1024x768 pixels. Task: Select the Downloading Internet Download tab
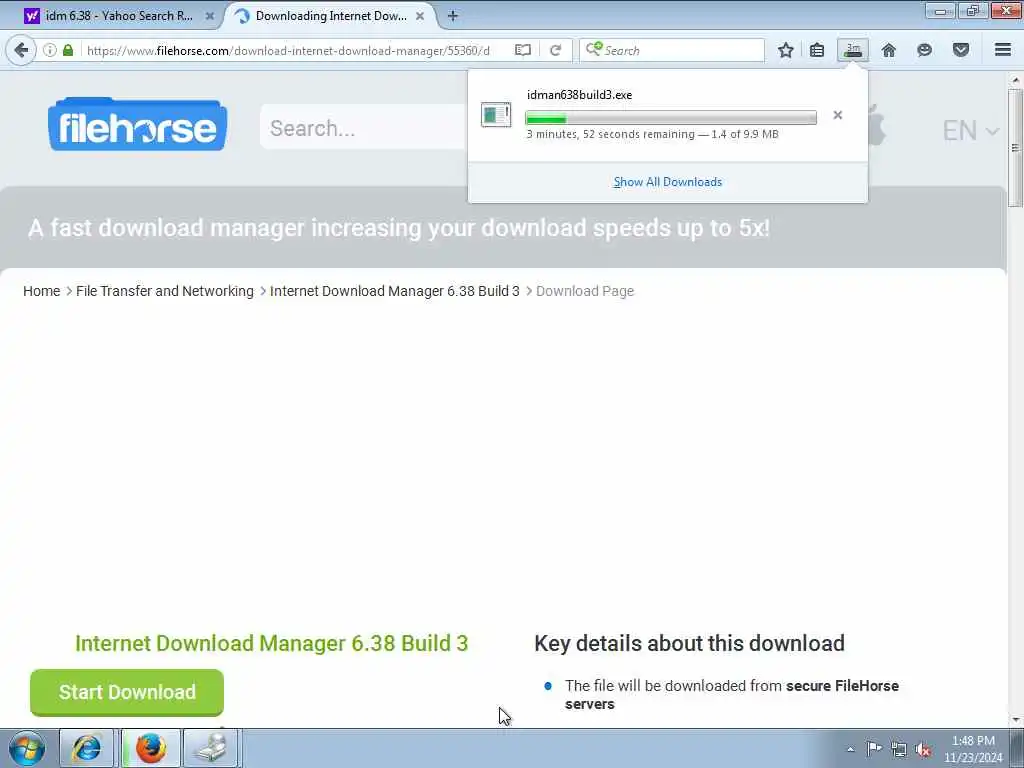click(x=332, y=16)
